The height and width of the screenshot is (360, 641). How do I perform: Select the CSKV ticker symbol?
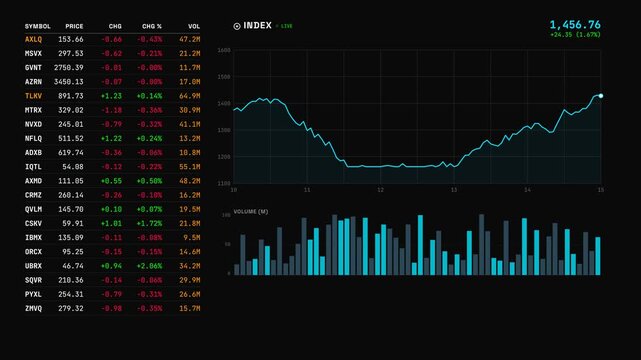33,224
